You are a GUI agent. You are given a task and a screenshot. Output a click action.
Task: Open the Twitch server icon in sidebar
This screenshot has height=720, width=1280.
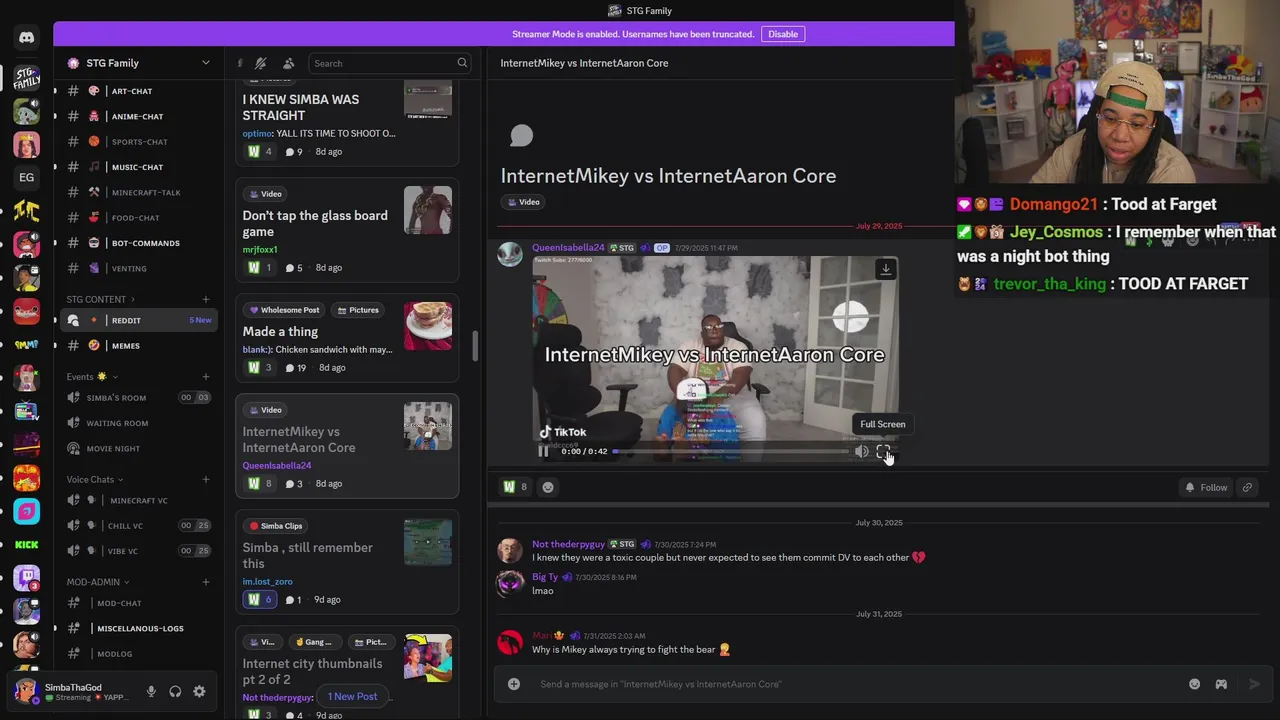27,578
